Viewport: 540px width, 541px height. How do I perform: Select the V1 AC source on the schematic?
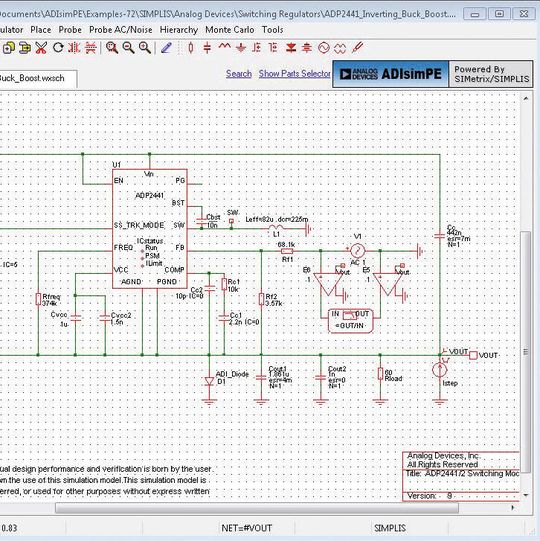(x=358, y=251)
